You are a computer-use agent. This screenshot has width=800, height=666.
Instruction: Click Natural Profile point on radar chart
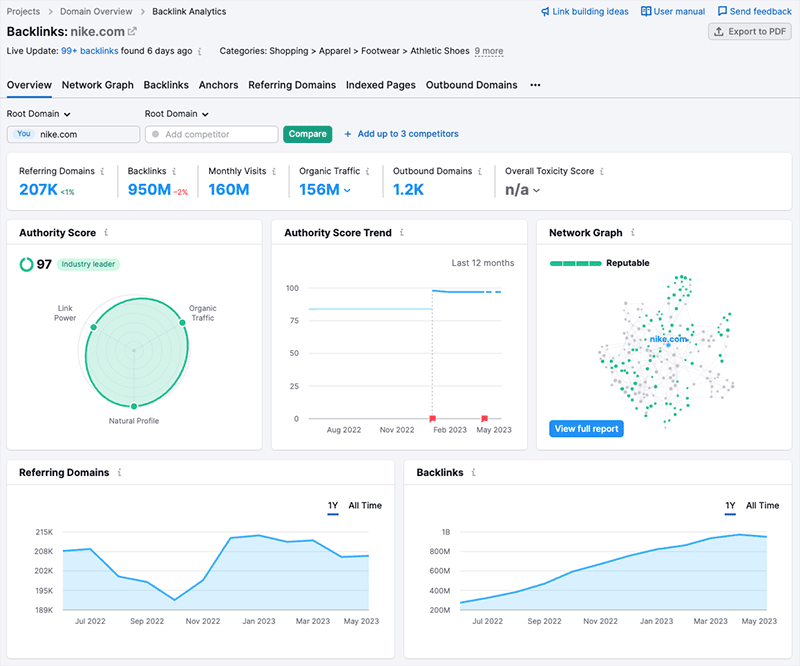pyautogui.click(x=134, y=406)
